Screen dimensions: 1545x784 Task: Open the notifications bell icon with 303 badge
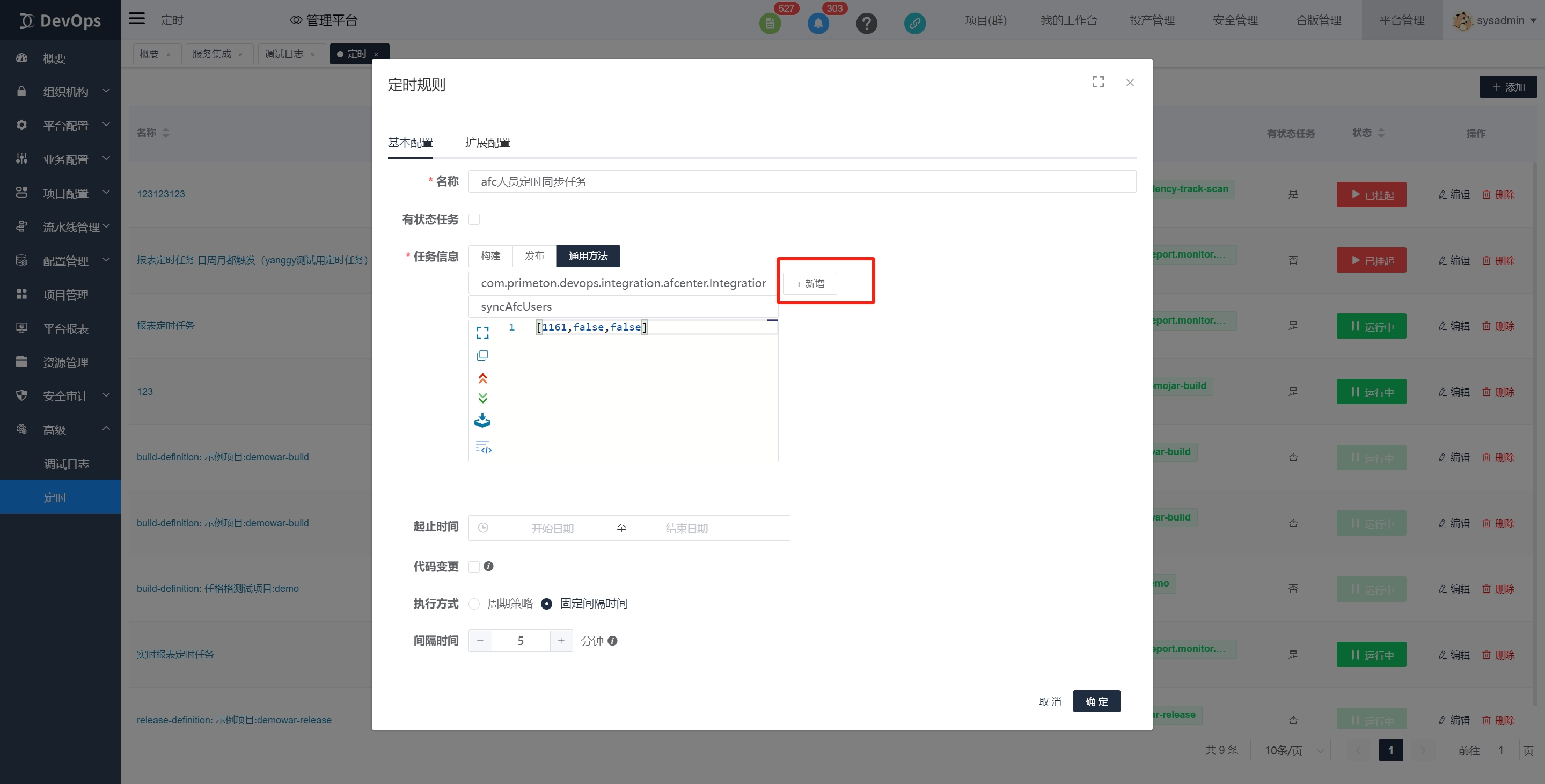pos(818,24)
